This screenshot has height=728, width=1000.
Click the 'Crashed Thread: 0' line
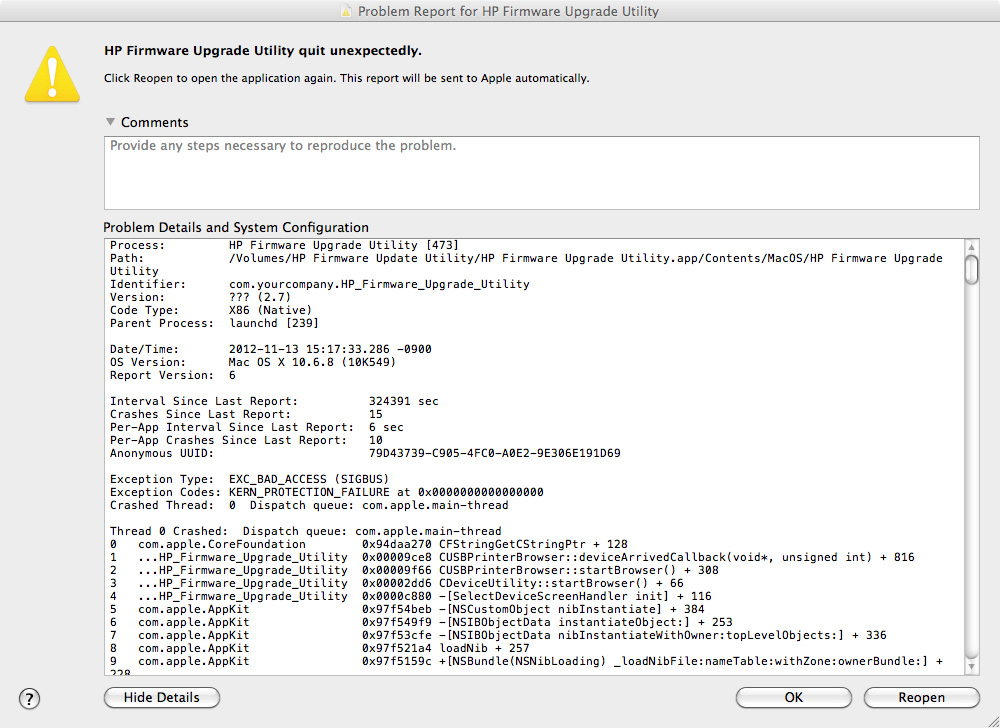pos(309,506)
